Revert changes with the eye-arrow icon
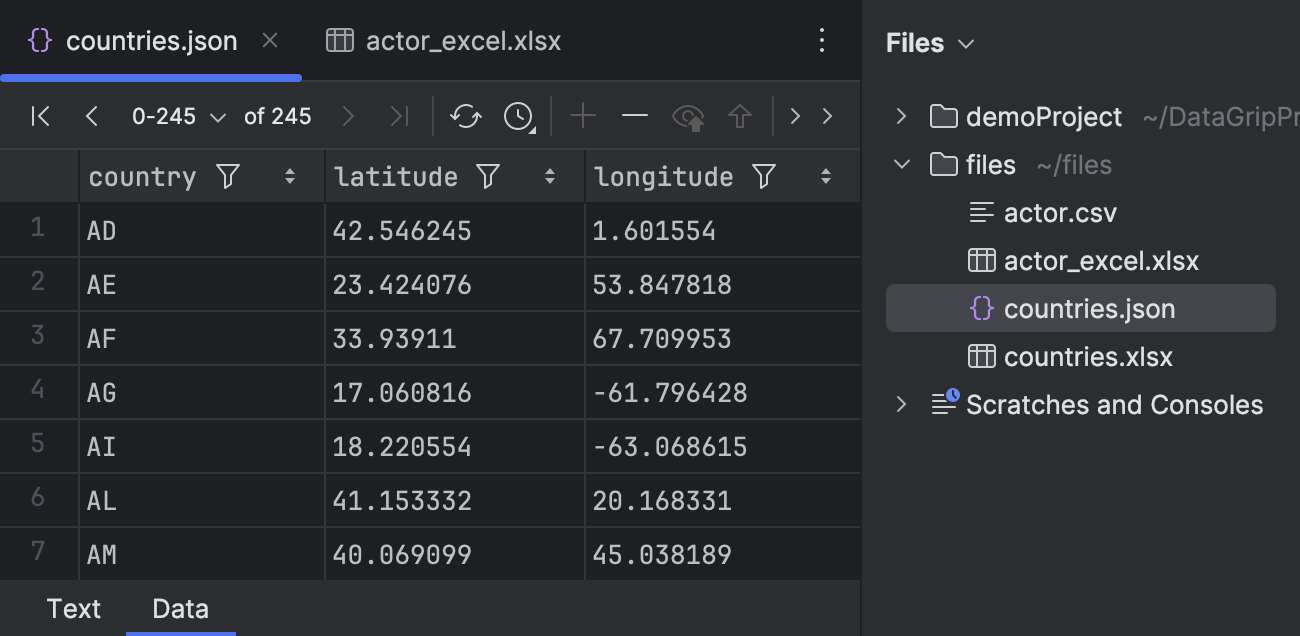Viewport: 1300px width, 636px height. coord(688,116)
